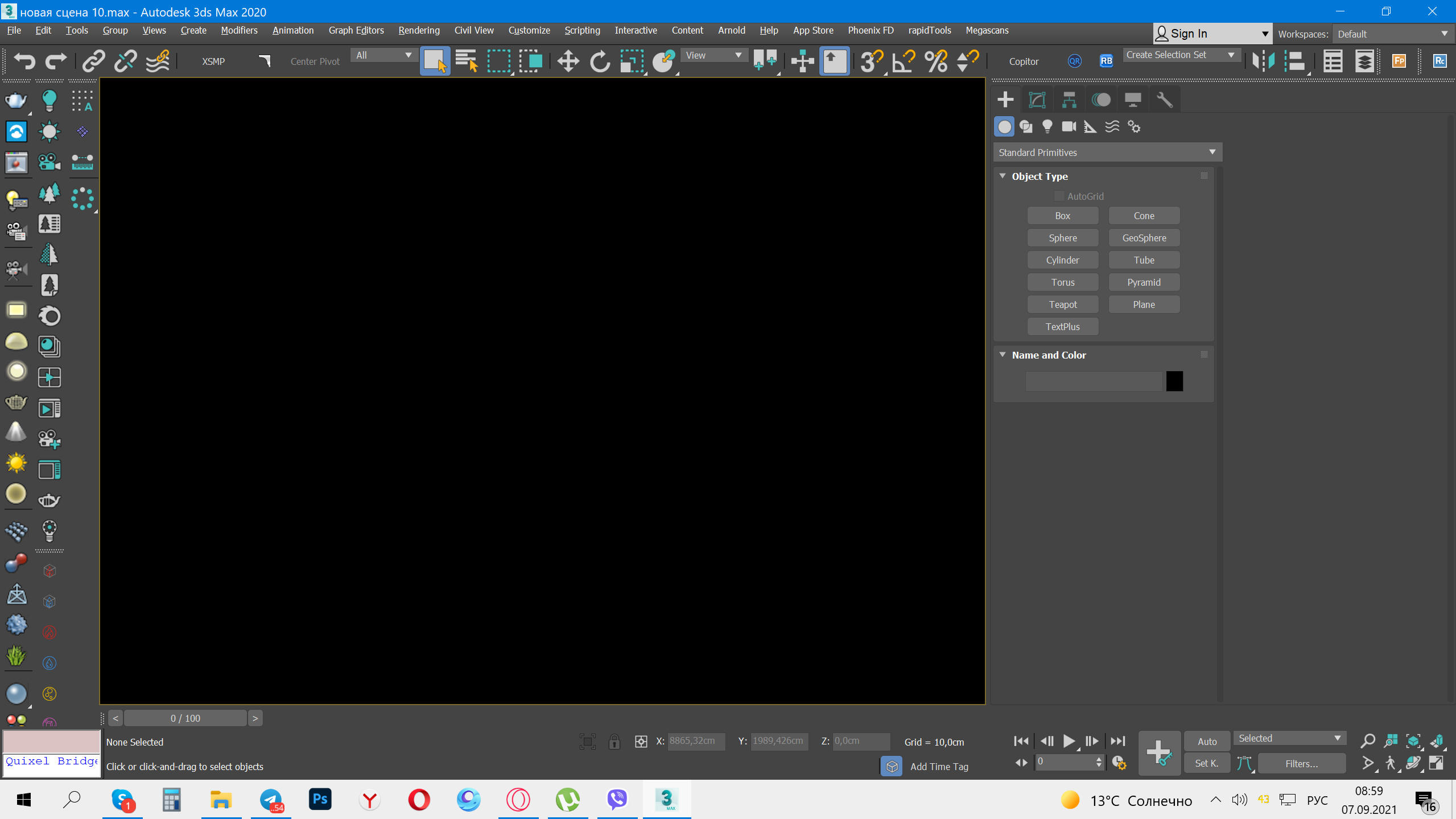
Task: Collapse the Object Type rollout
Action: click(x=1003, y=176)
